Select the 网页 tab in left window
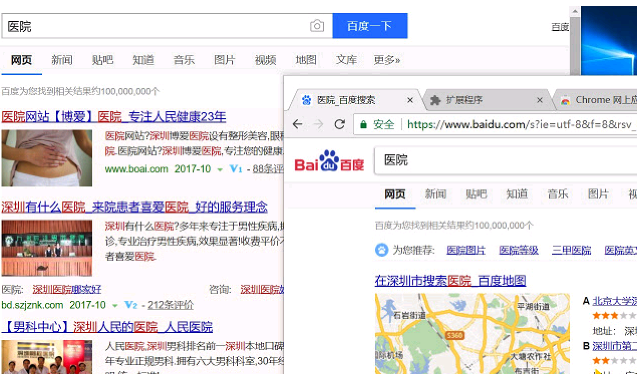Screen dimensions: 638x374 [21, 60]
